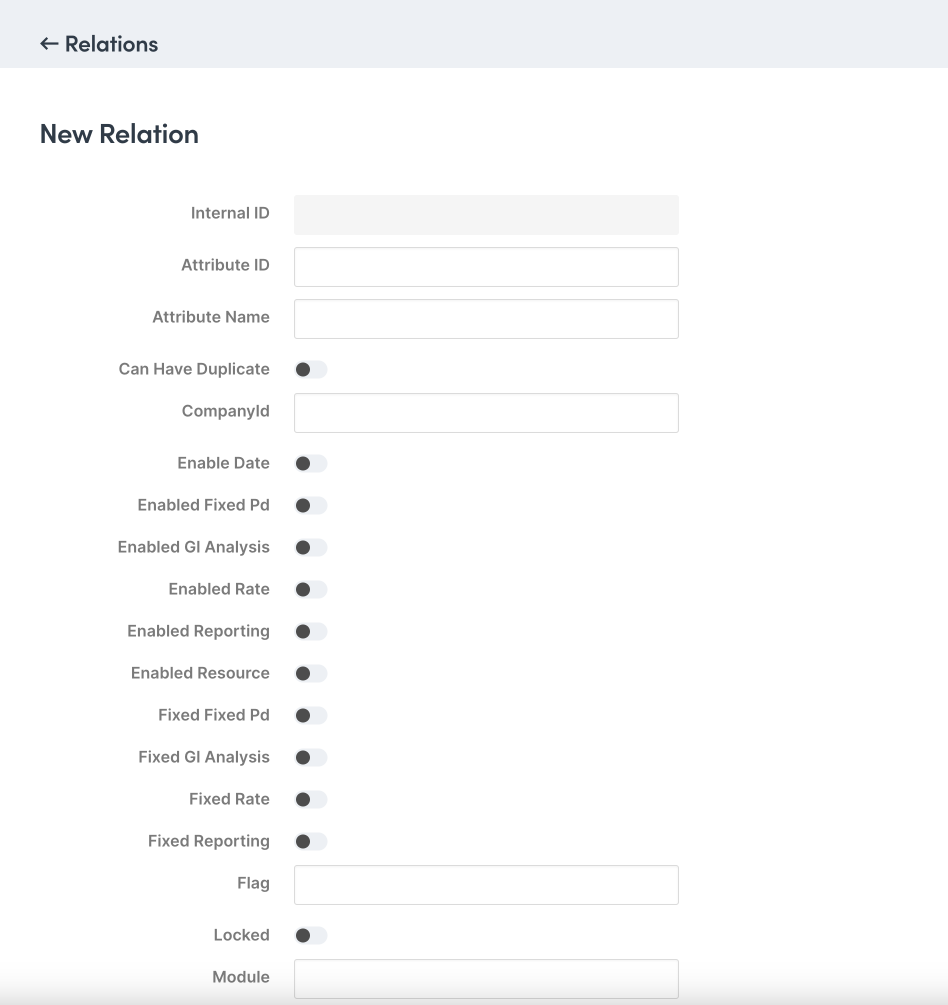Click the Attribute ID input field
This screenshot has width=948, height=1005.
[x=486, y=267]
